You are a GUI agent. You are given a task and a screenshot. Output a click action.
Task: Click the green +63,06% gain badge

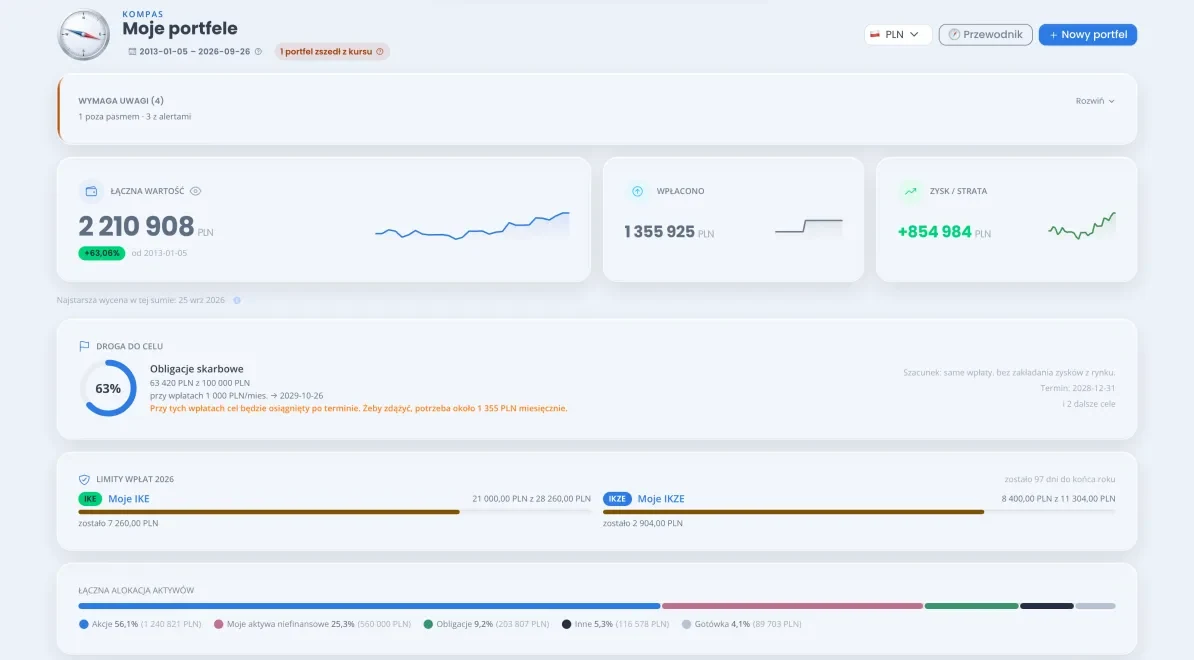[101, 253]
